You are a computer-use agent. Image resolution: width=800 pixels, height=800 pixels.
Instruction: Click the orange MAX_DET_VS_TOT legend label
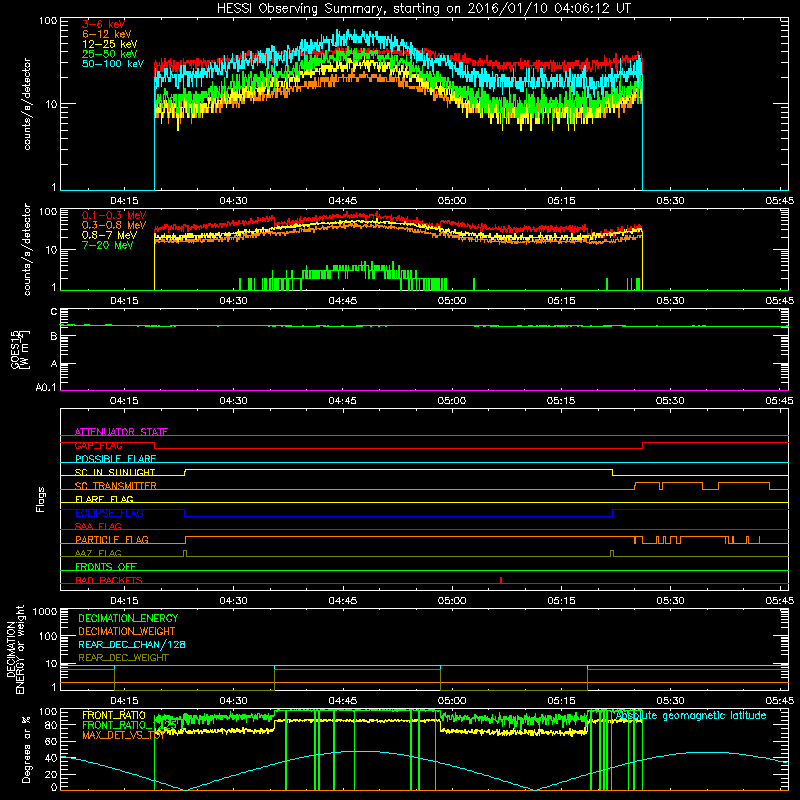click(123, 735)
